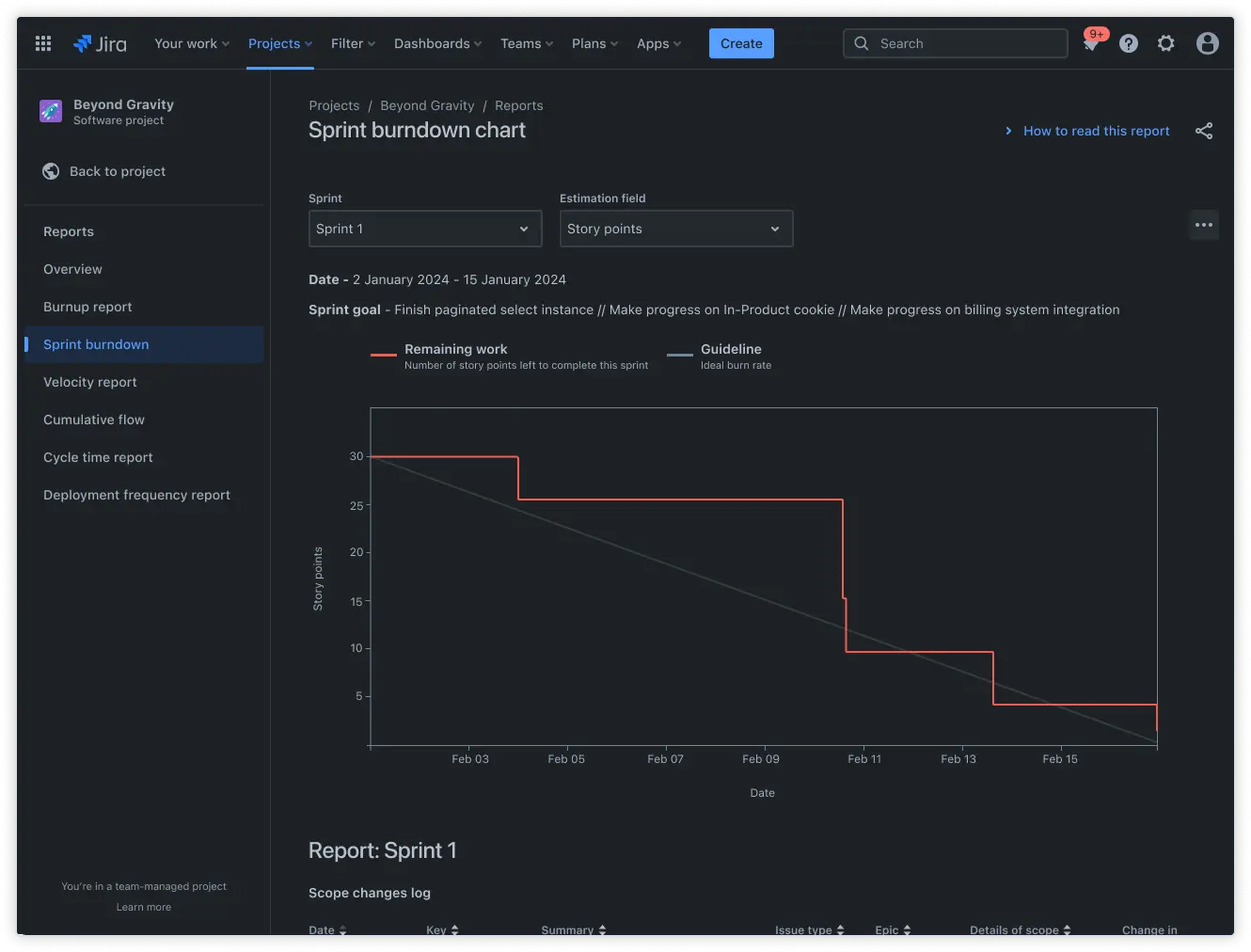Click the Sprint goal text
This screenshot has height=952, width=1251.
(714, 309)
